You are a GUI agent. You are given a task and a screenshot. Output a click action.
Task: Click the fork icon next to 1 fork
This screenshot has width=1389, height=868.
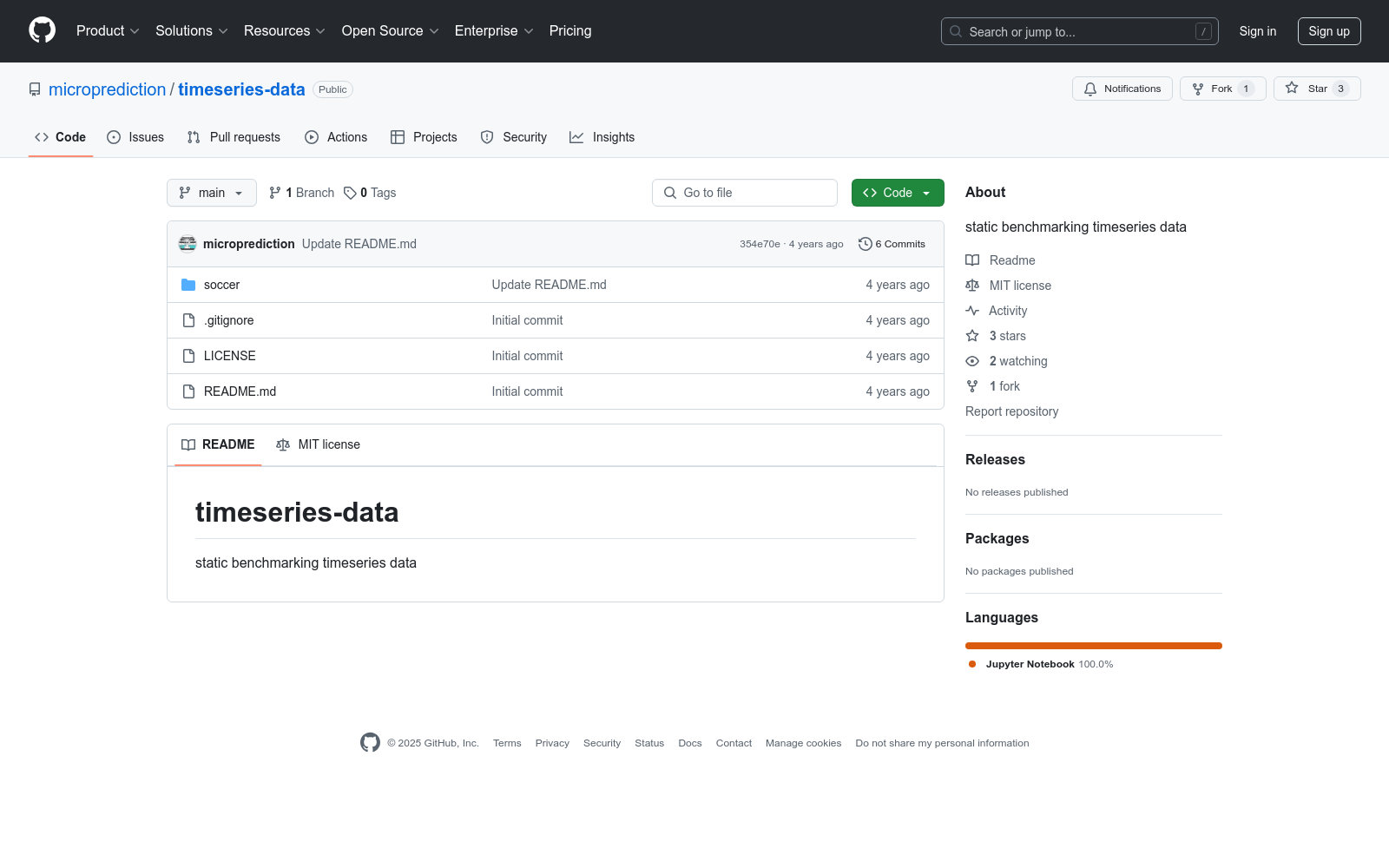point(972,386)
